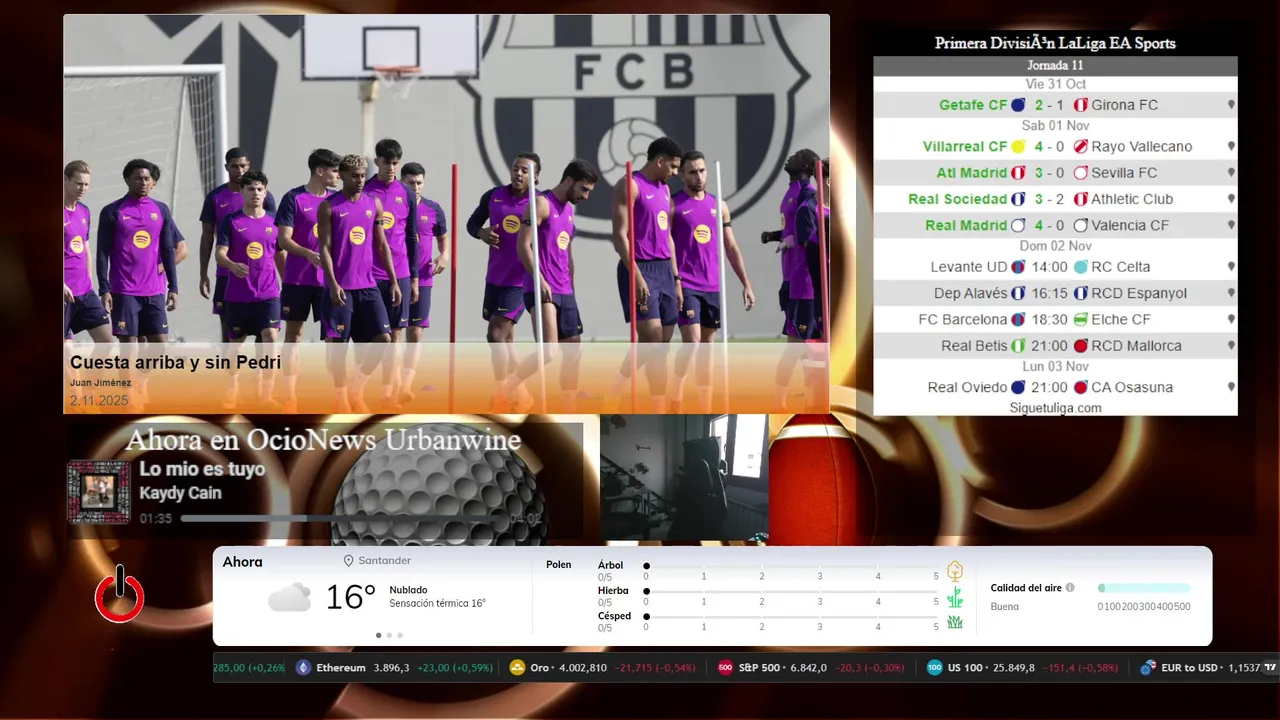
Task: Open venue pin for Getafe CF vs Girona FC
Action: 1231,105
